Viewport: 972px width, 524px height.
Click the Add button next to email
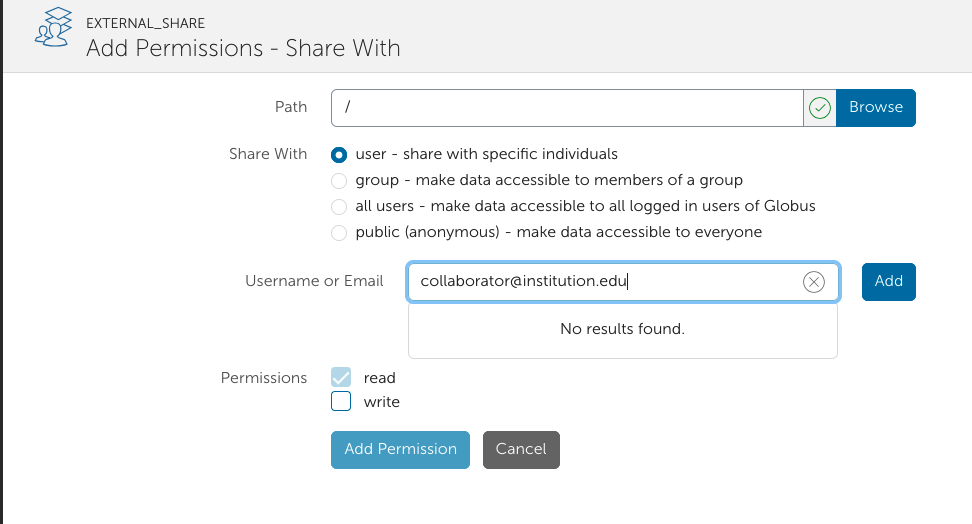(x=888, y=282)
